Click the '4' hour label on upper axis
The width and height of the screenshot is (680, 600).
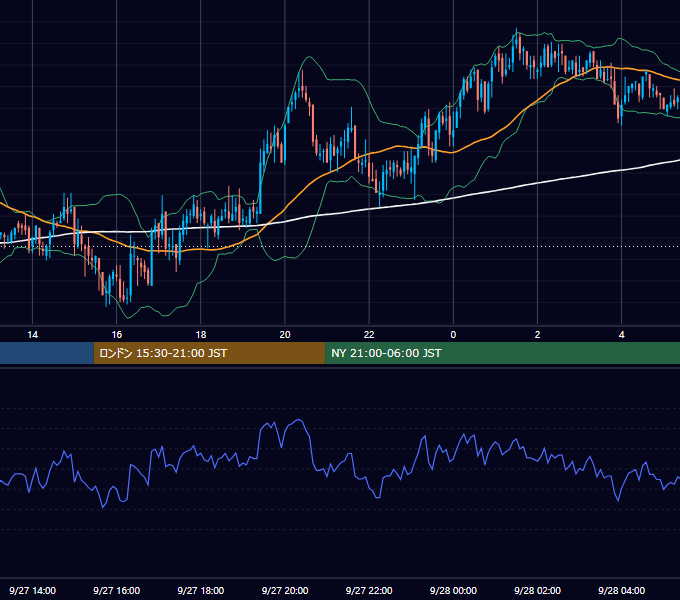pos(621,335)
